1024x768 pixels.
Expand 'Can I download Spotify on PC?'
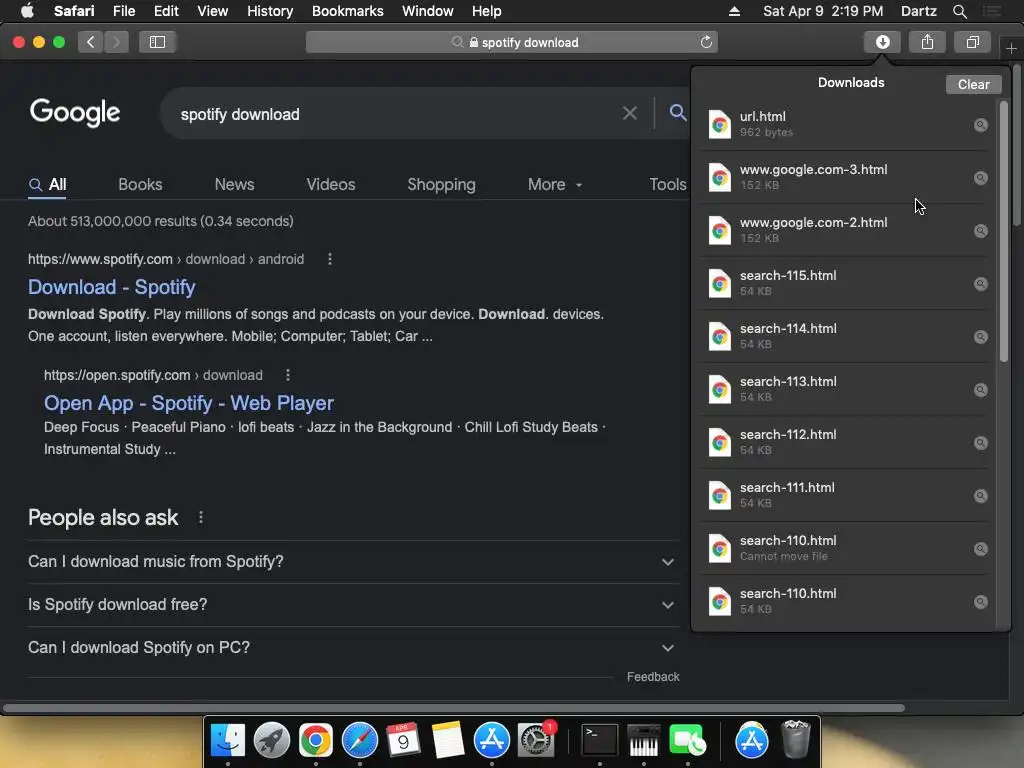(353, 648)
